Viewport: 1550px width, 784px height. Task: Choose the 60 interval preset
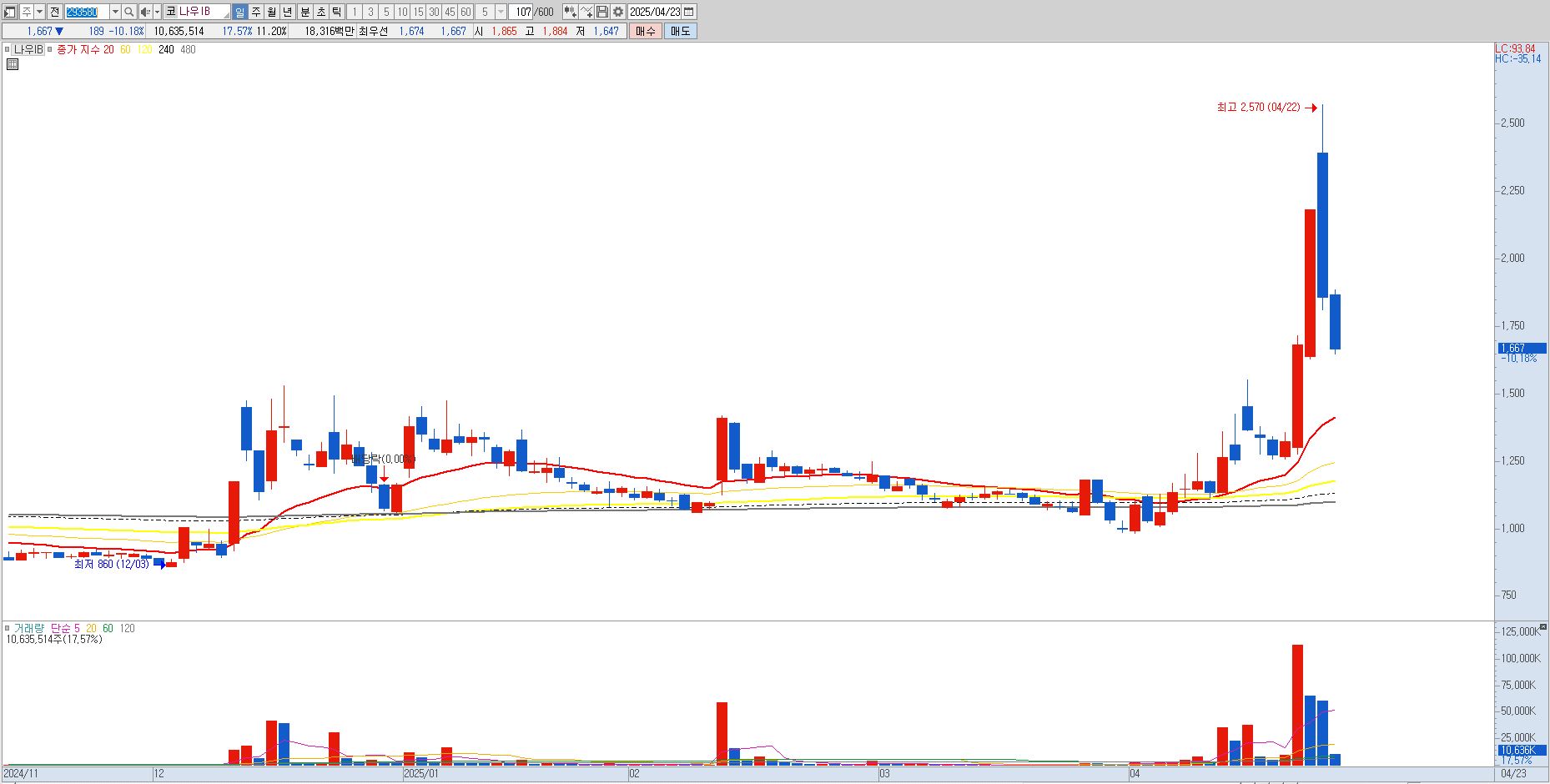(x=466, y=12)
